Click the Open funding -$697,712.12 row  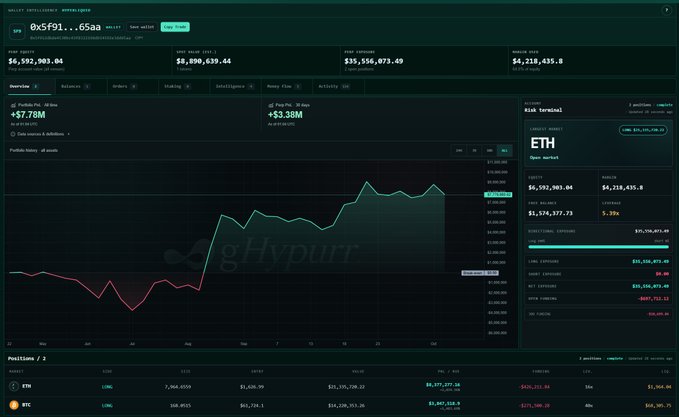pos(598,299)
